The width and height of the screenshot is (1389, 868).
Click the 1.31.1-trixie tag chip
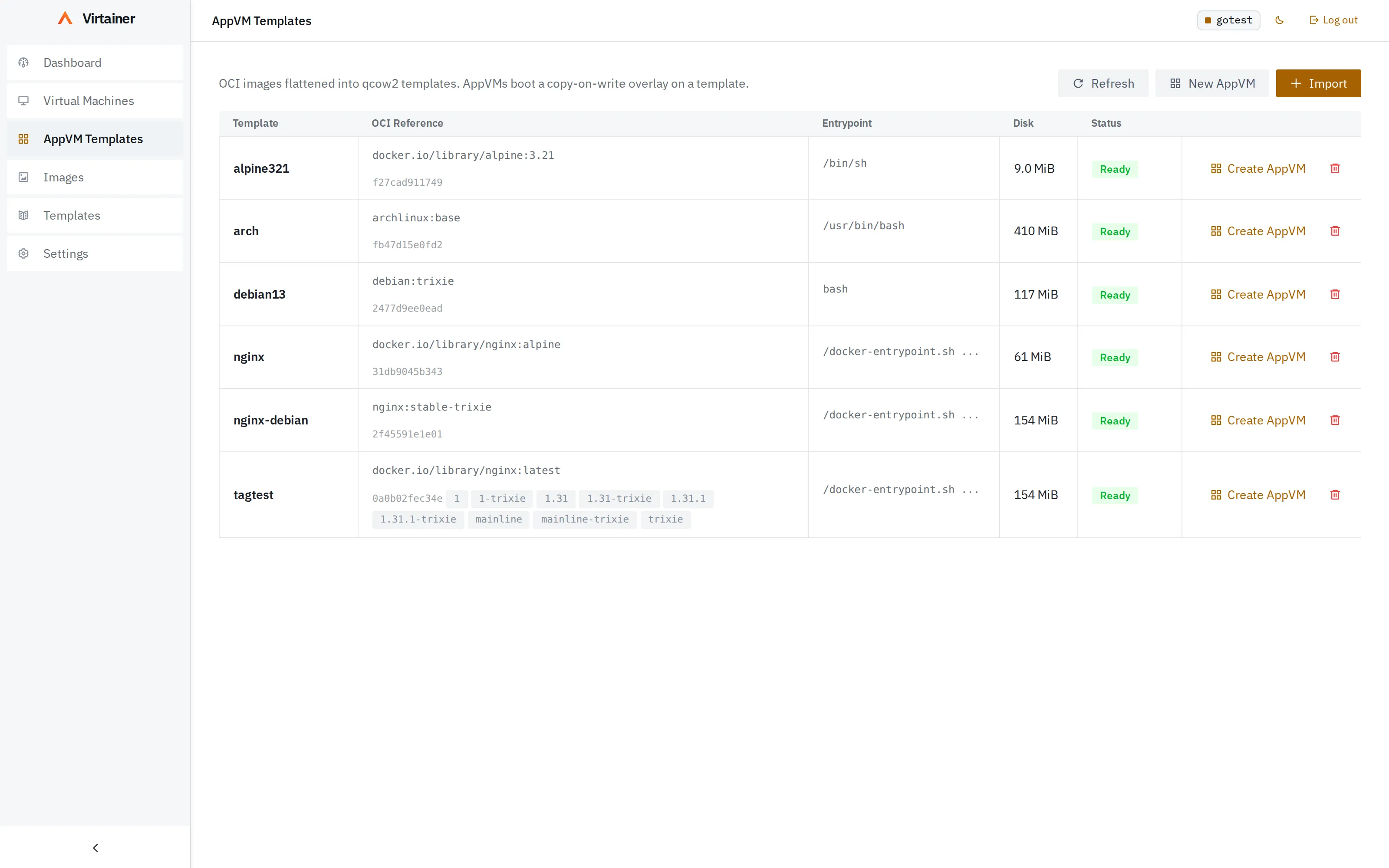tap(418, 519)
